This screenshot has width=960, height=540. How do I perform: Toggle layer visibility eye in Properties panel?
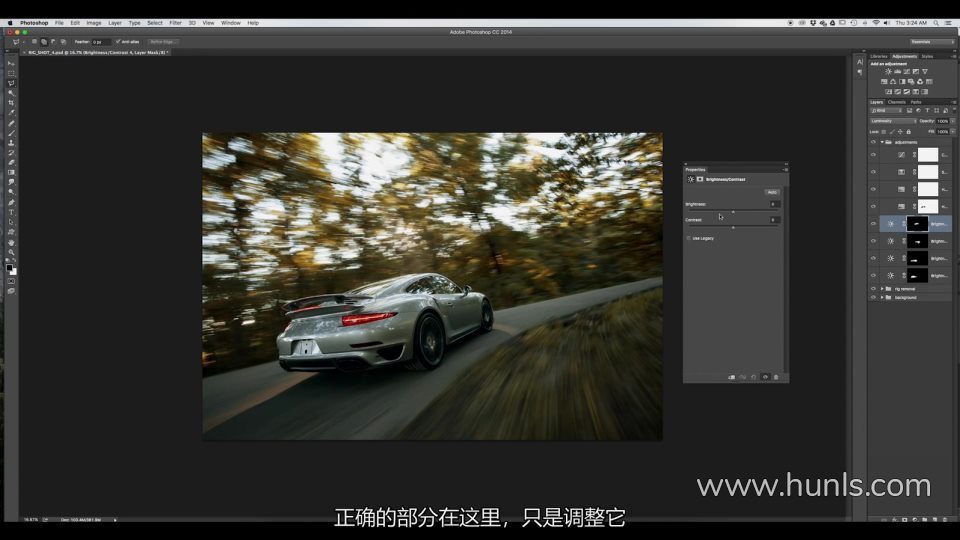[765, 377]
